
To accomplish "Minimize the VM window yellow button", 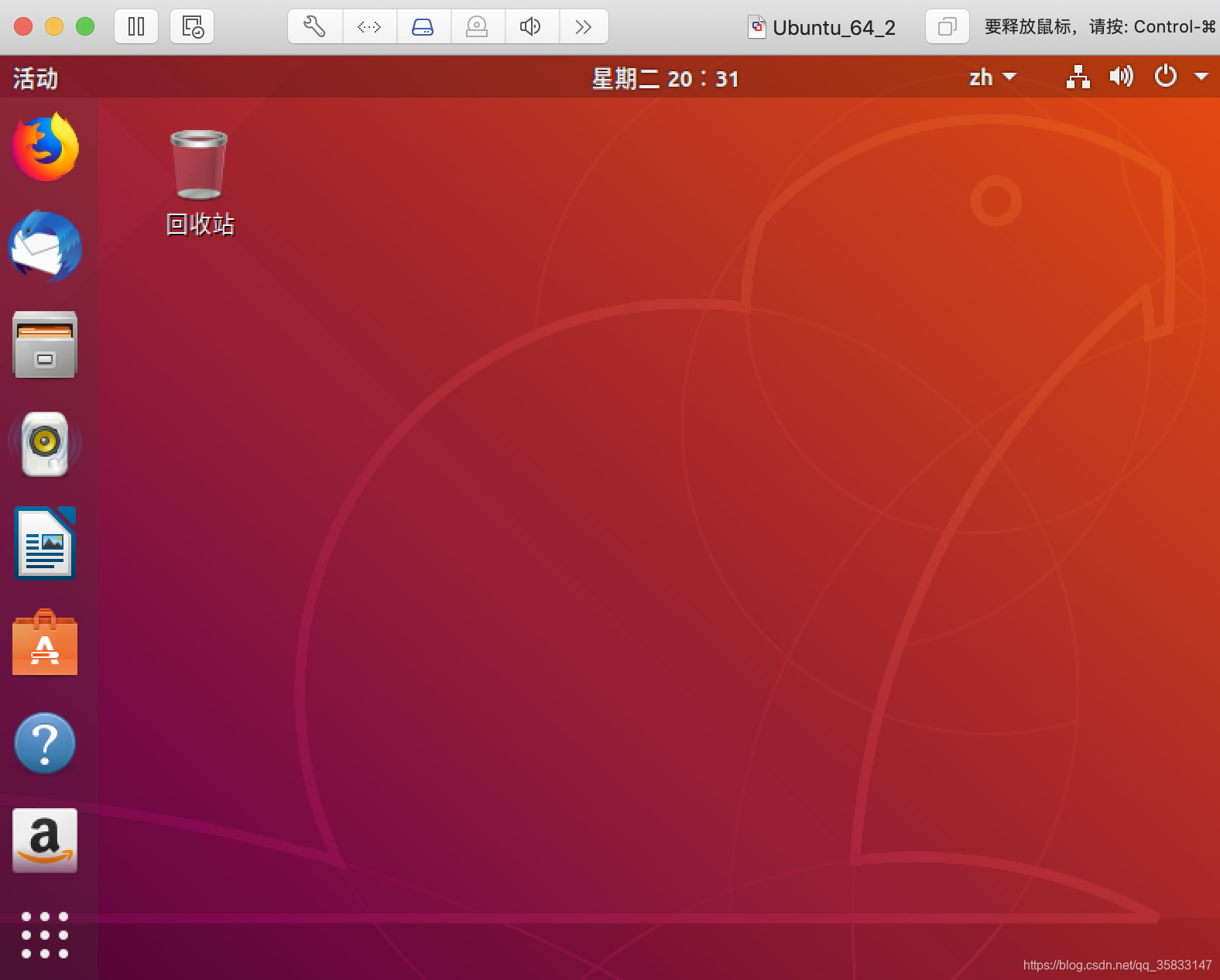I will click(x=54, y=27).
